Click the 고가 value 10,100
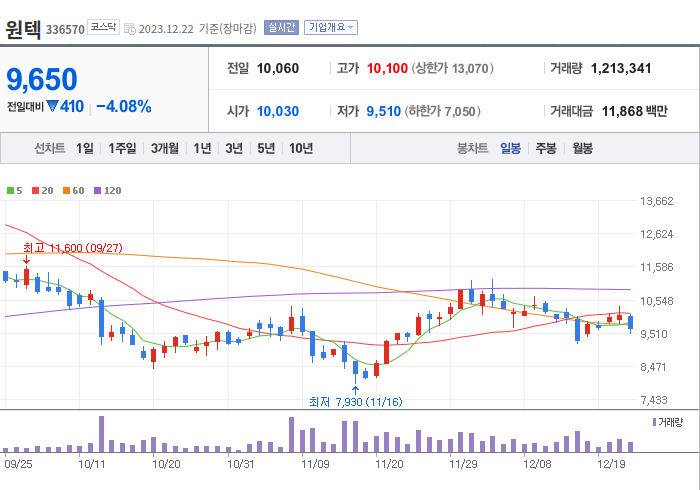The image size is (700, 490). [387, 68]
